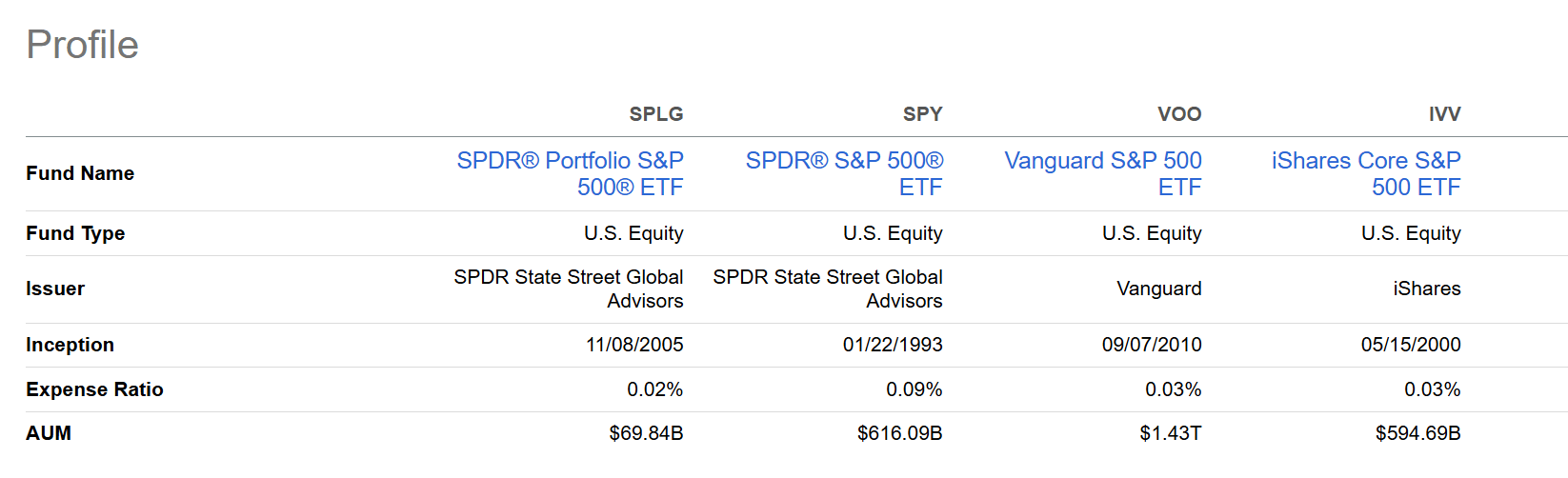Click the Profile section heading

(x=83, y=45)
